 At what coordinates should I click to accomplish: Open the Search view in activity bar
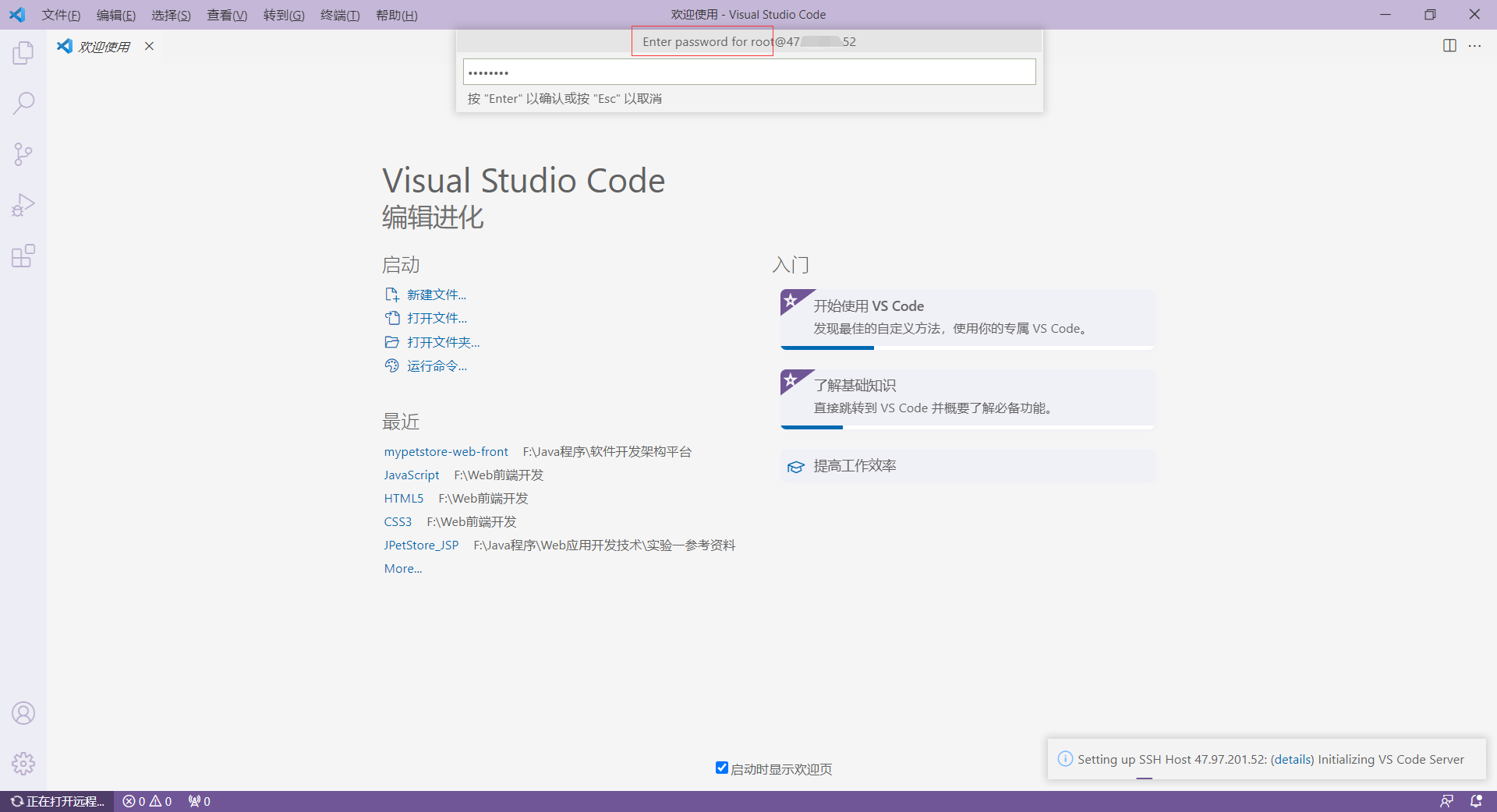[23, 103]
